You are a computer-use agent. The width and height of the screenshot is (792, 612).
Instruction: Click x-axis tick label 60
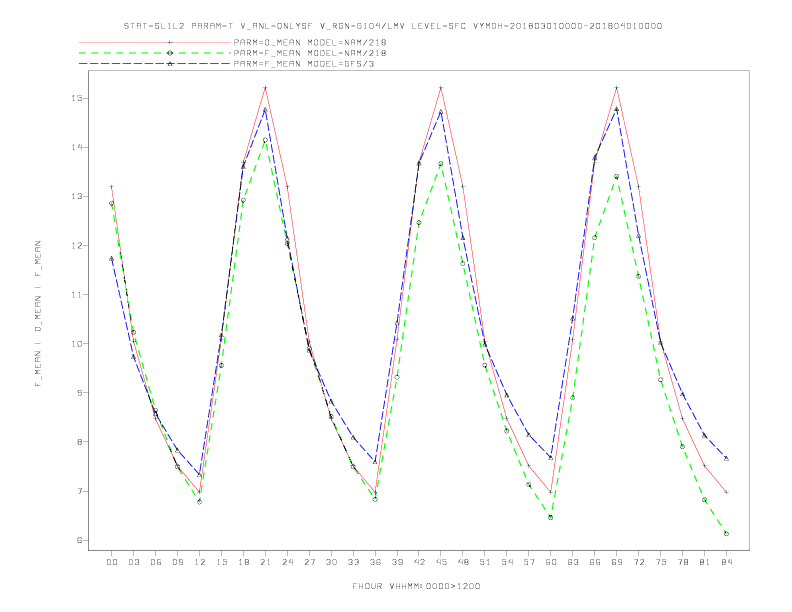point(551,562)
